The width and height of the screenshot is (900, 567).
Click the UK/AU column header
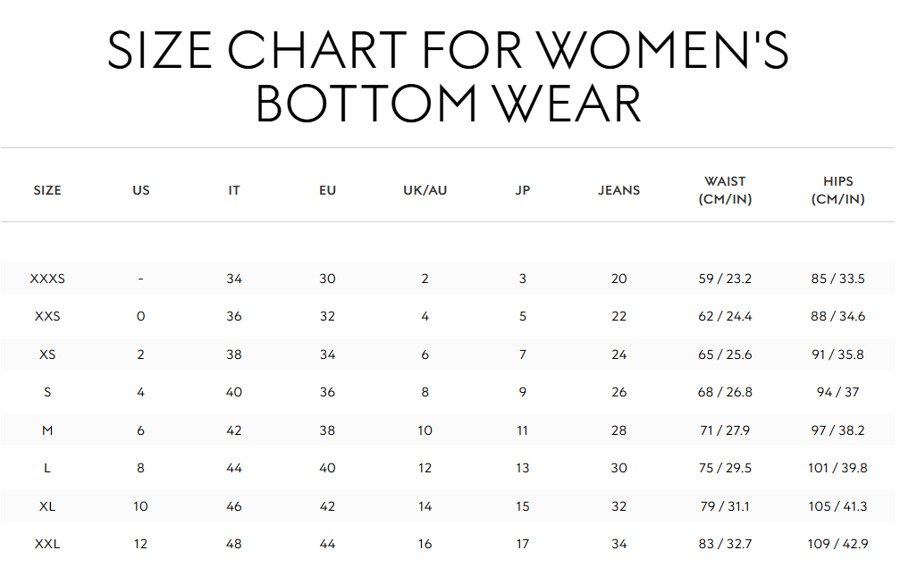point(425,191)
